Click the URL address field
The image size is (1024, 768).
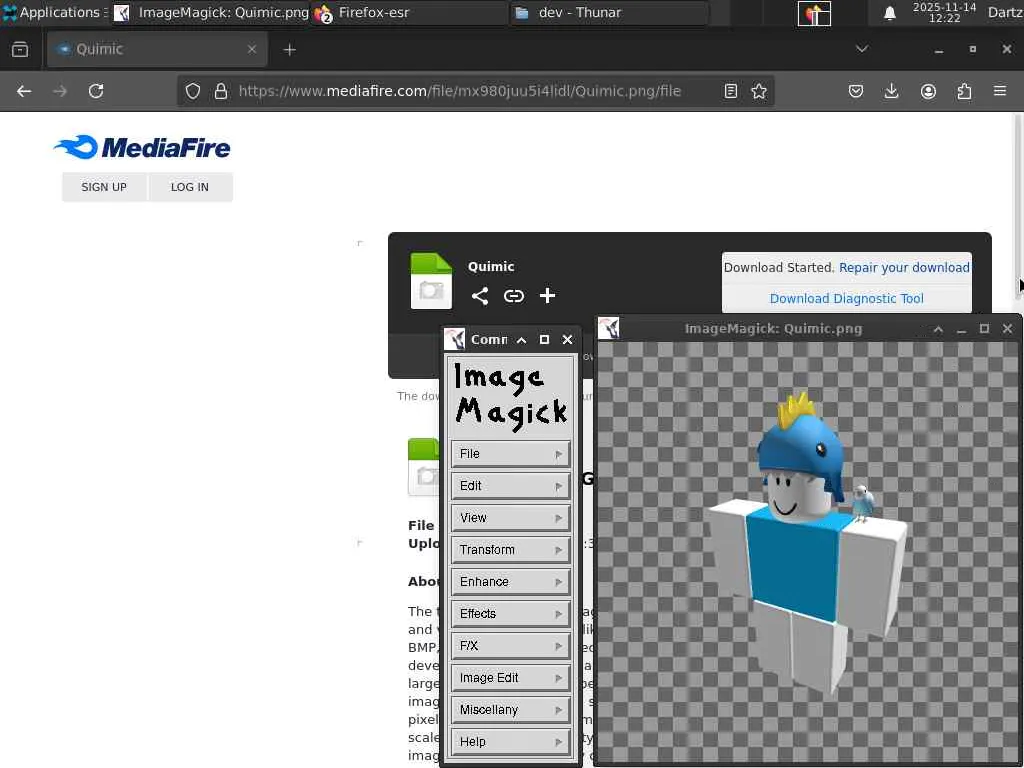(459, 91)
